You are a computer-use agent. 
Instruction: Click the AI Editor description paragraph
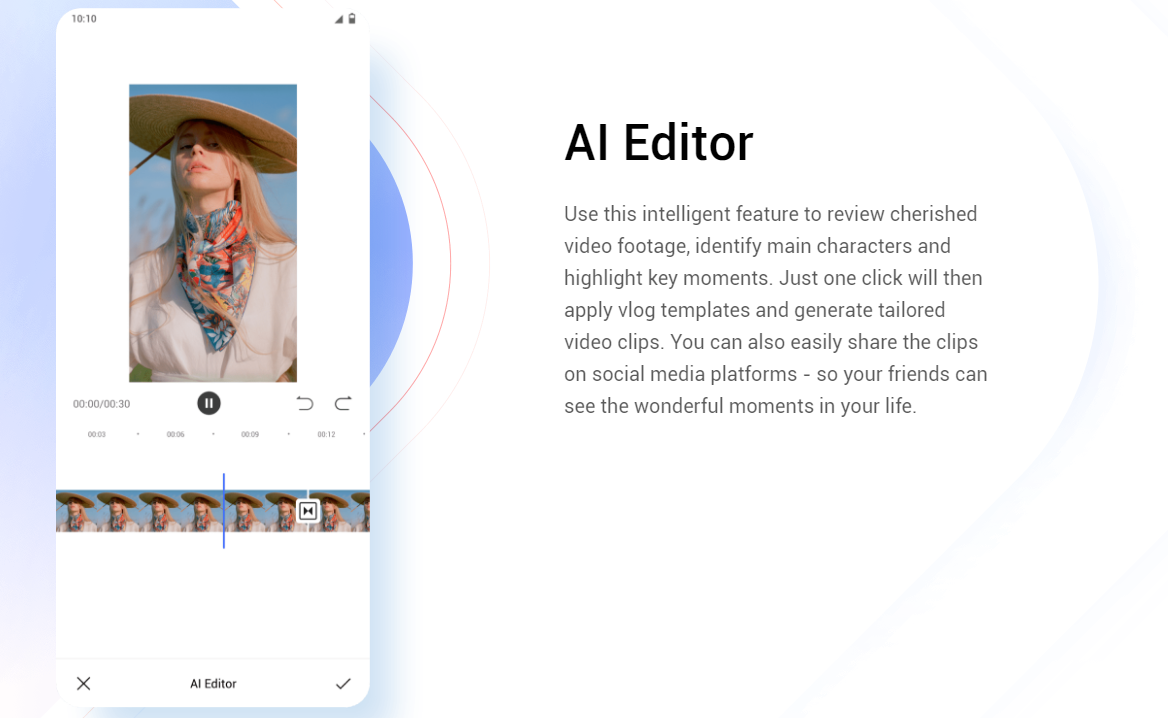click(x=775, y=310)
